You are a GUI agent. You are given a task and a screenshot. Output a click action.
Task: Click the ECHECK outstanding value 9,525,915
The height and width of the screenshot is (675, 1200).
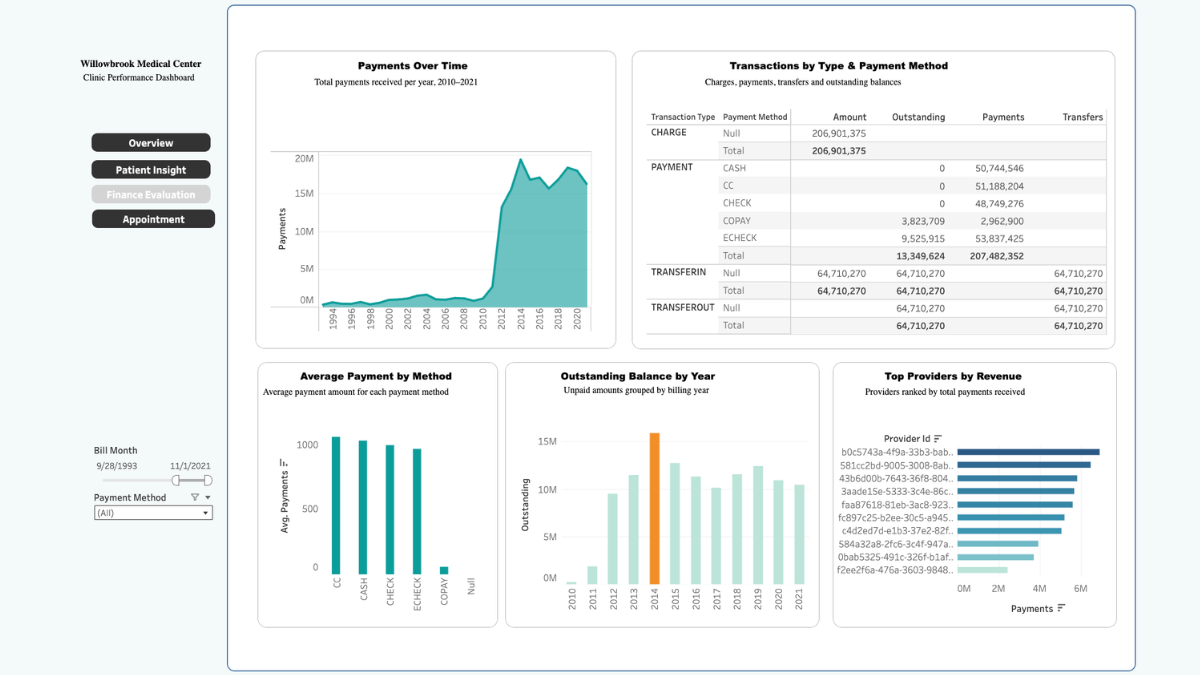[x=923, y=238]
